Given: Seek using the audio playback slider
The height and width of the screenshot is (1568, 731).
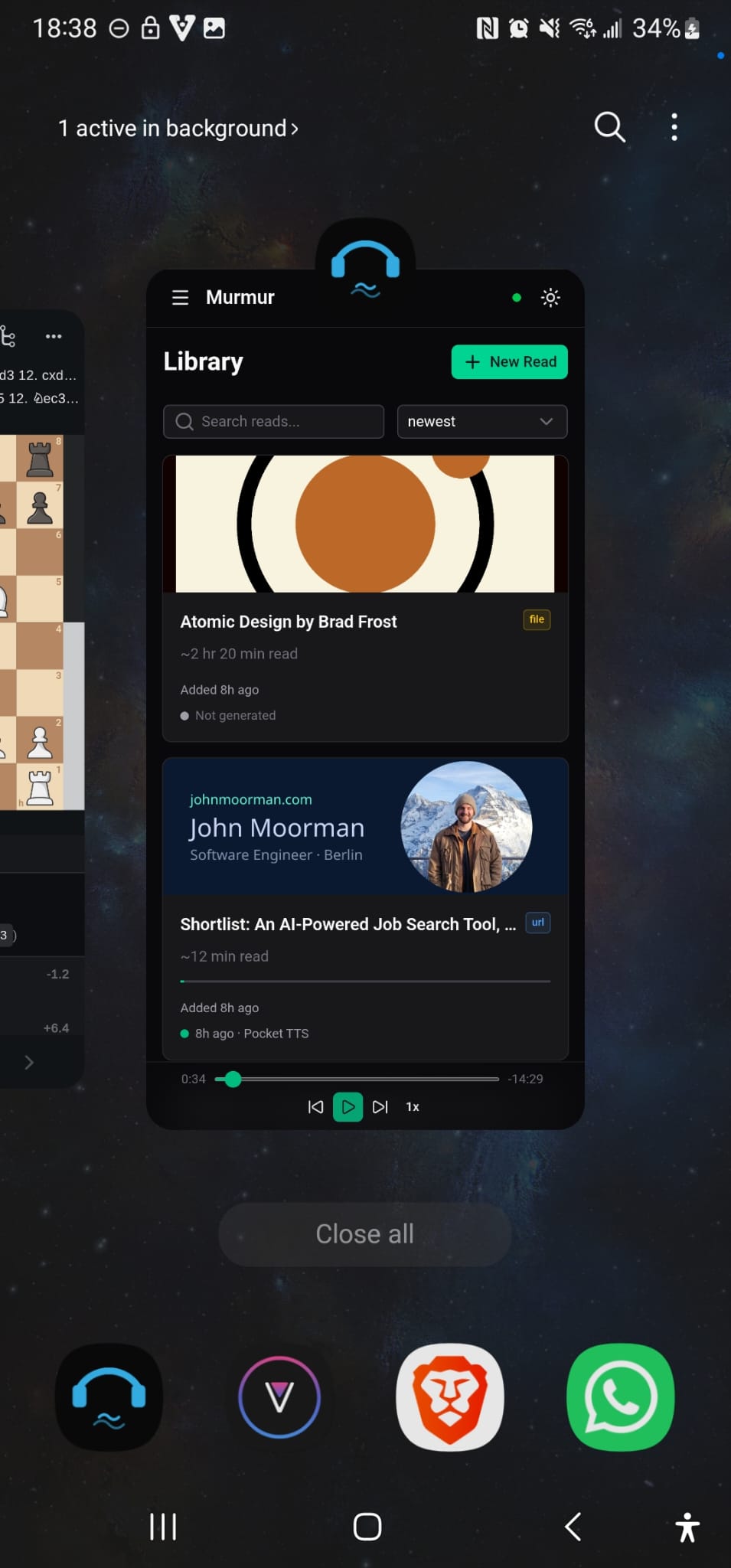Looking at the screenshot, I should click(357, 1079).
